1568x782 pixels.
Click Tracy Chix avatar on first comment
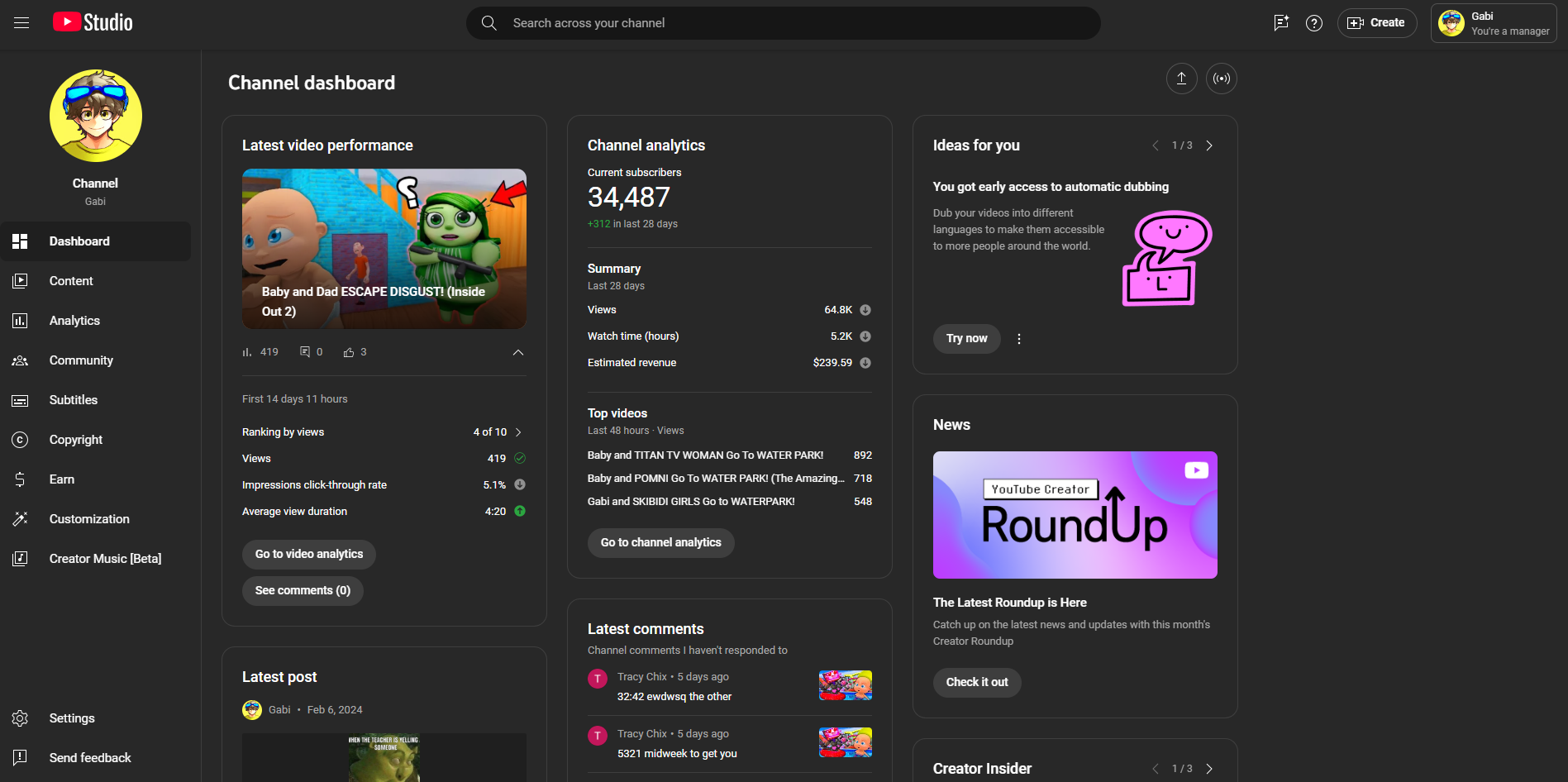pos(598,679)
